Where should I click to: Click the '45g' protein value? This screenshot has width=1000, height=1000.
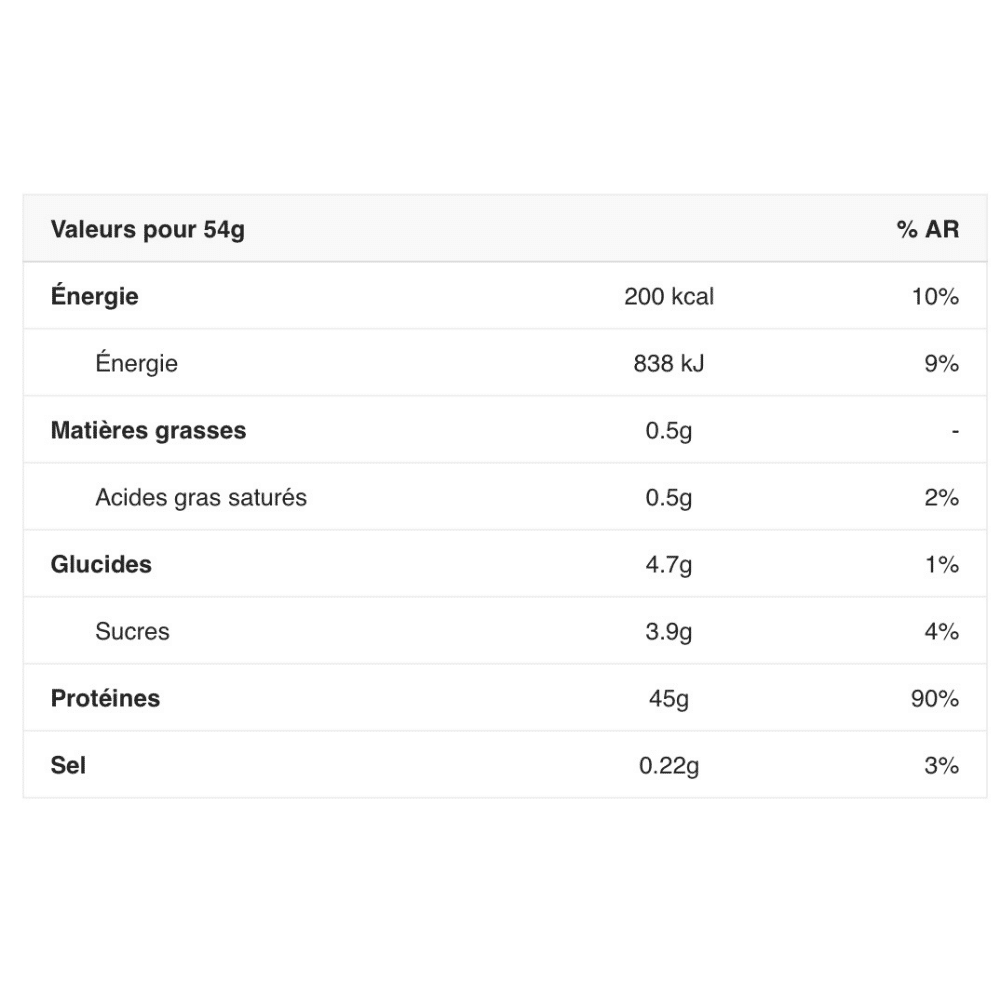pos(669,699)
